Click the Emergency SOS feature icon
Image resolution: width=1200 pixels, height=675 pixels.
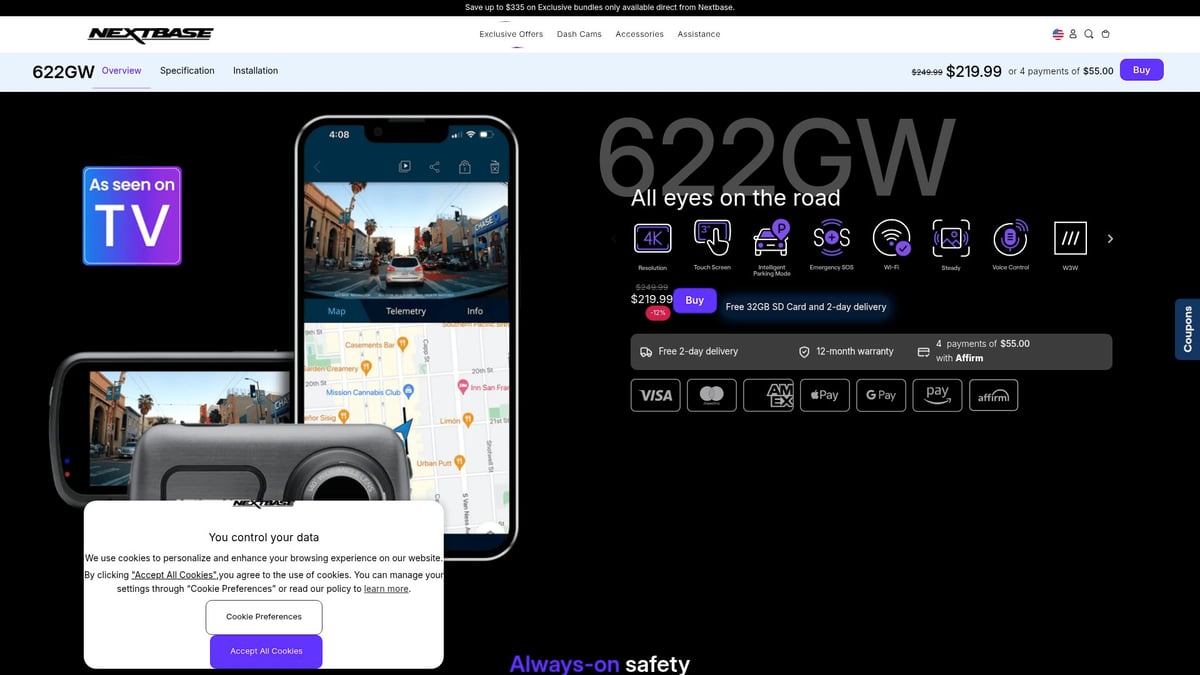pos(831,238)
